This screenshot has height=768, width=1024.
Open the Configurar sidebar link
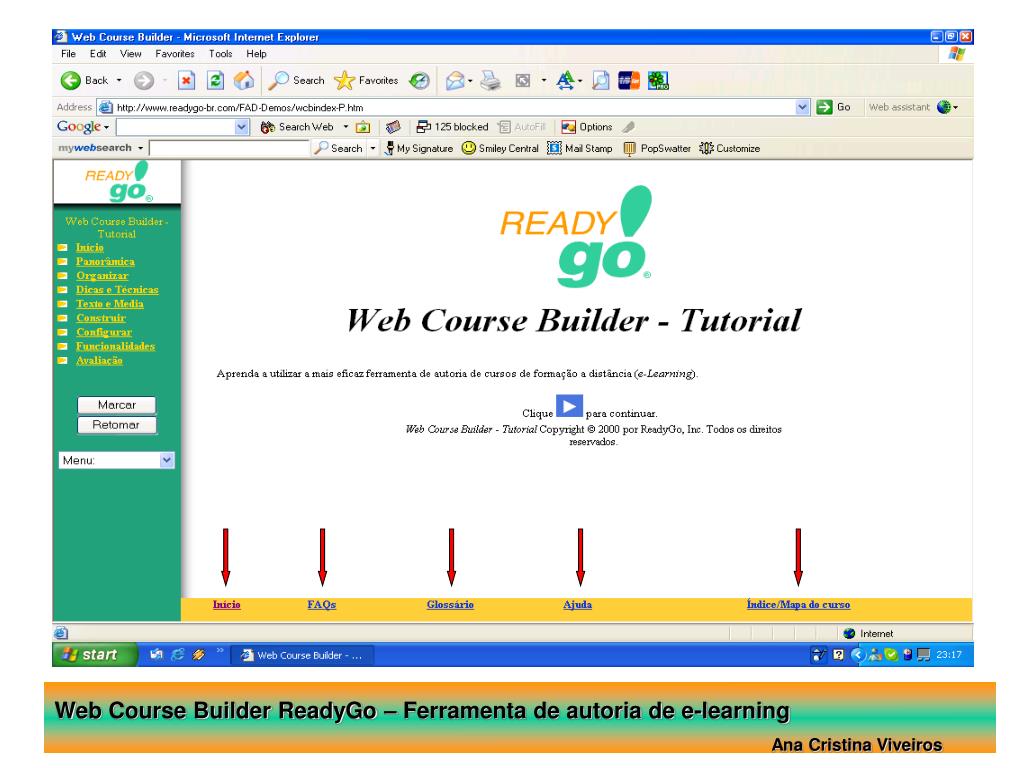[104, 332]
